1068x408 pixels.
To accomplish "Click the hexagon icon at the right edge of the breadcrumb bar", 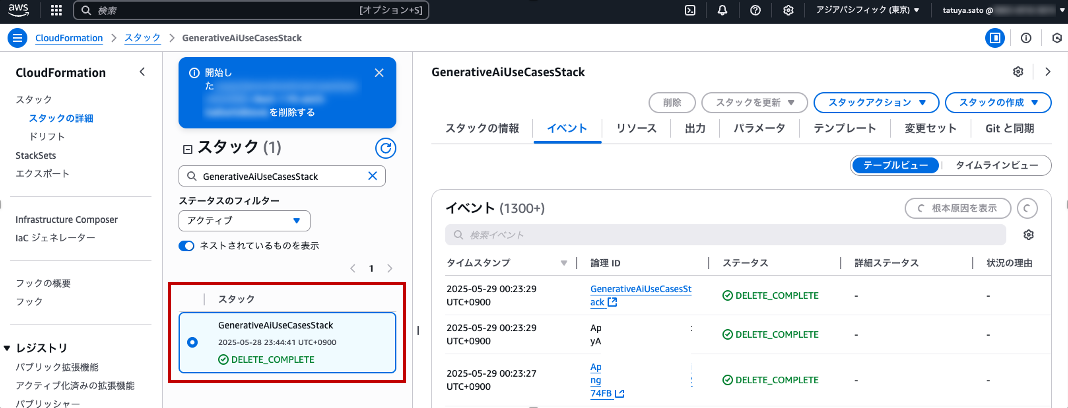I will point(1056,38).
